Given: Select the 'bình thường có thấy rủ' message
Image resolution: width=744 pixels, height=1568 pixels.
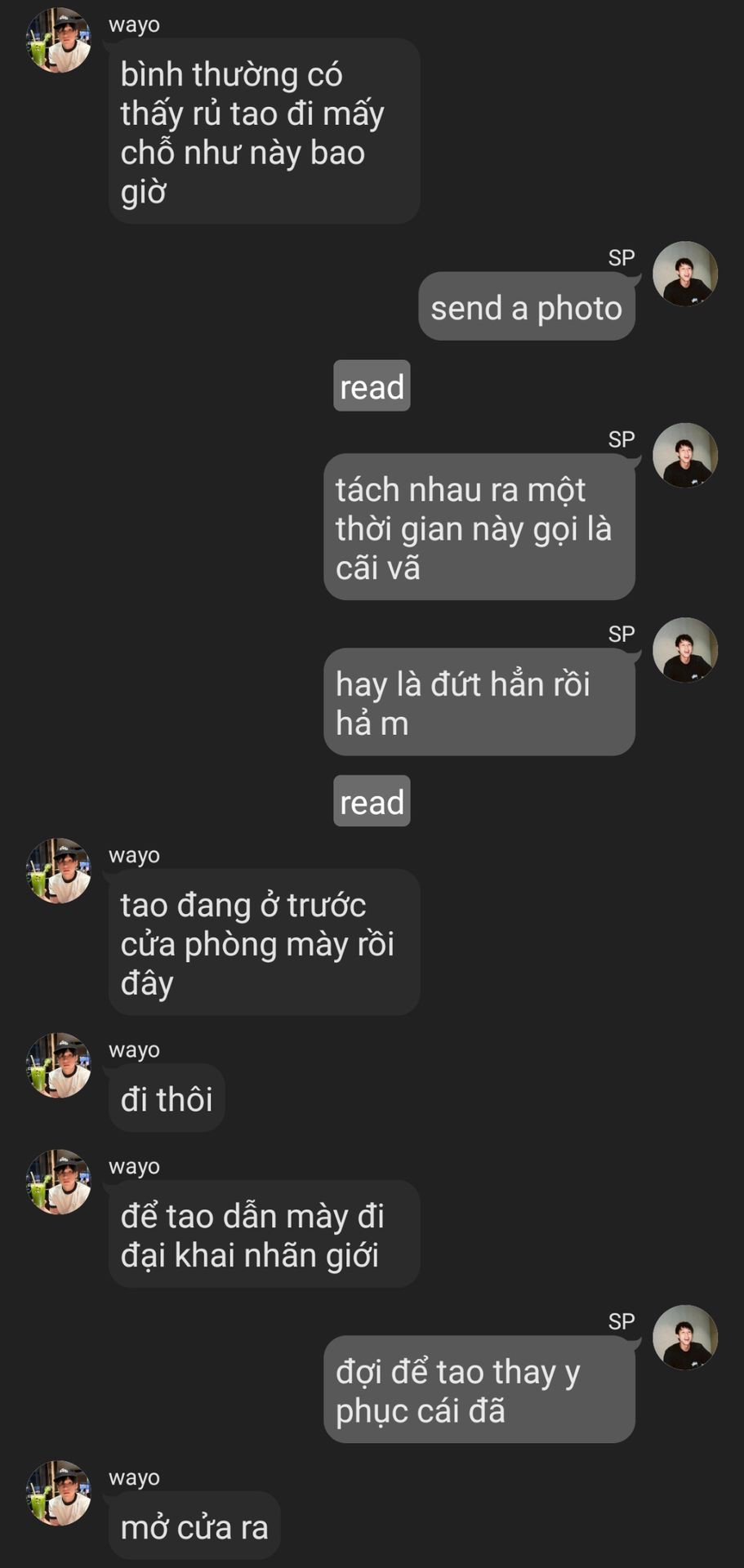Looking at the screenshot, I should tap(264, 131).
